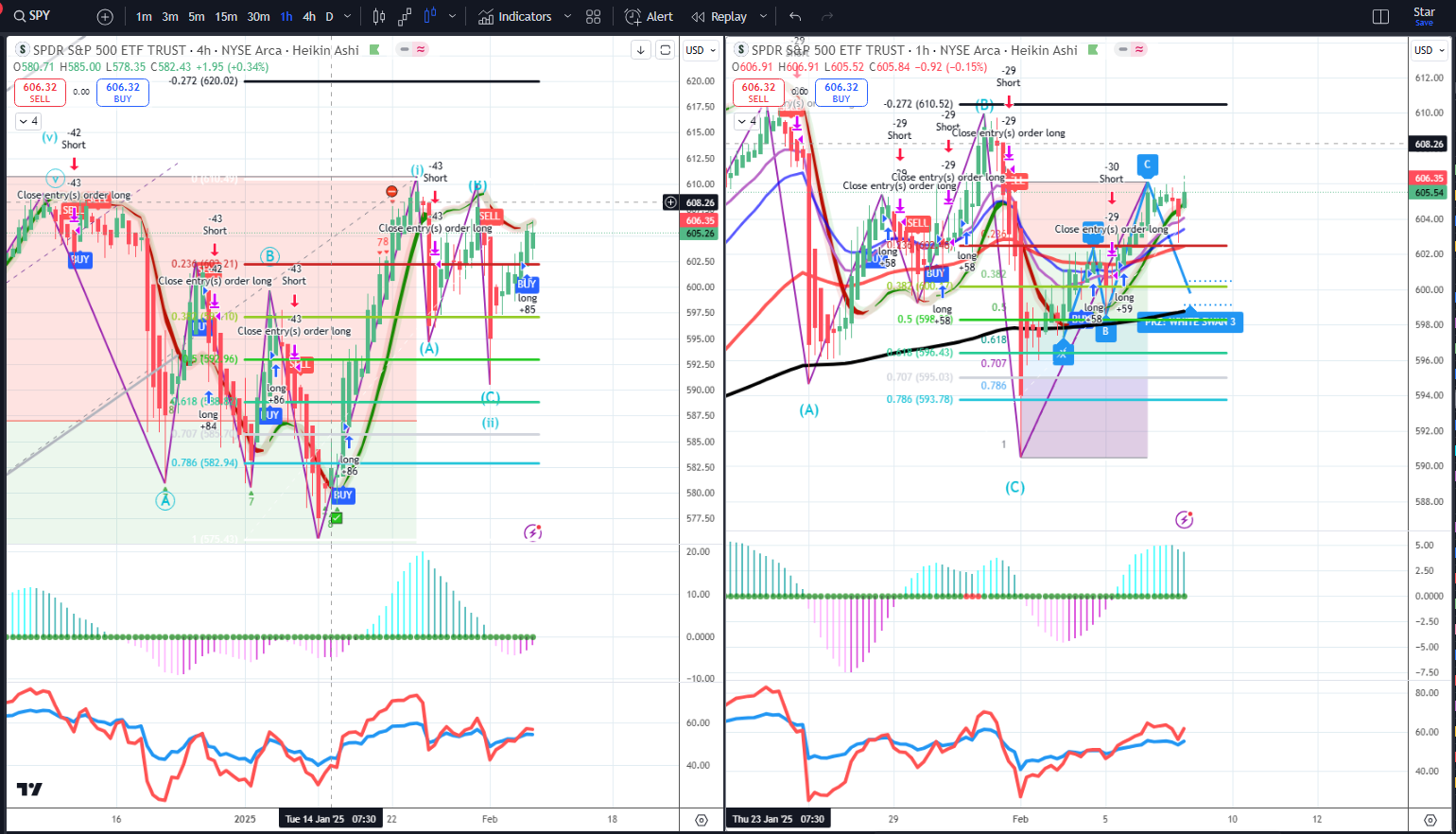Toggle the 1h chart market status pill
Image resolution: width=1456 pixels, height=834 pixels.
[x=1131, y=49]
